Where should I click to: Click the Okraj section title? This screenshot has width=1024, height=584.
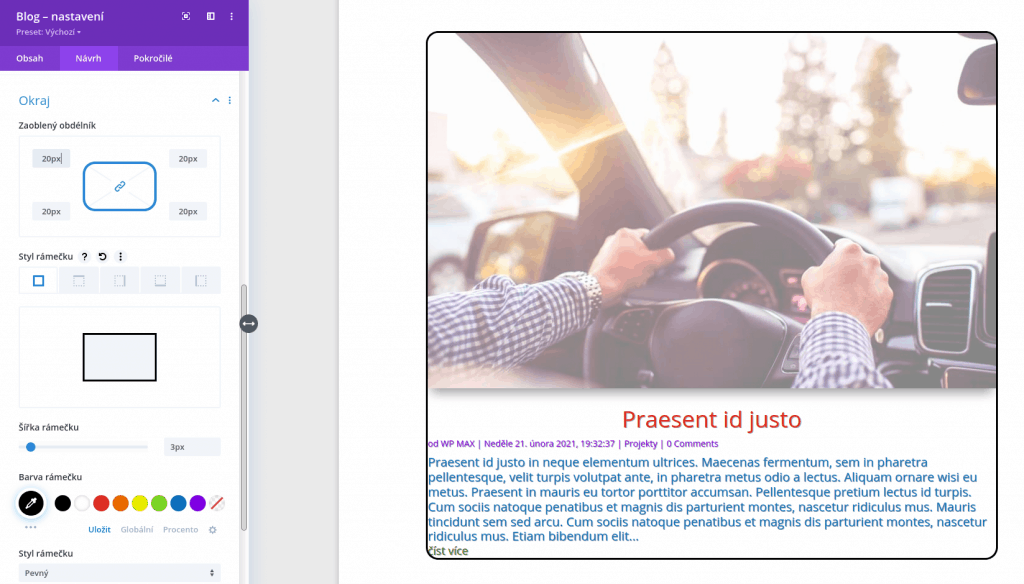(34, 101)
